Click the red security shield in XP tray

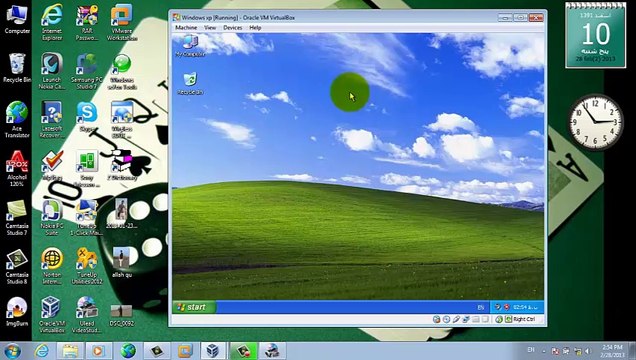[x=506, y=307]
